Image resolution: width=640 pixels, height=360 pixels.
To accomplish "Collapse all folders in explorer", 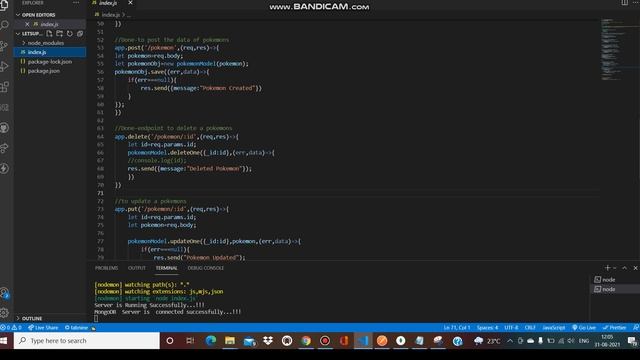I will click(x=80, y=33).
